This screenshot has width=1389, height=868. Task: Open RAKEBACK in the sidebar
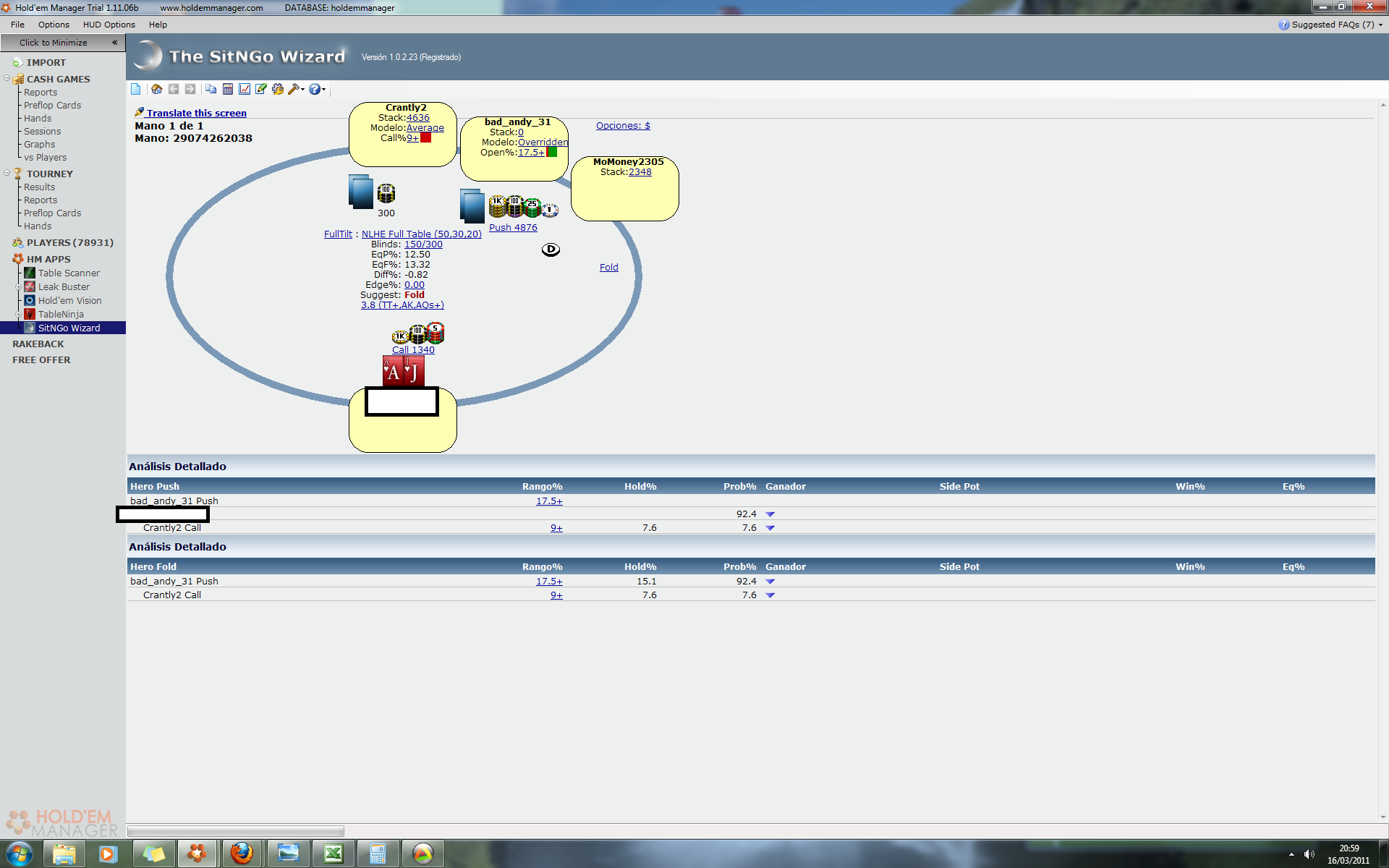(x=38, y=344)
